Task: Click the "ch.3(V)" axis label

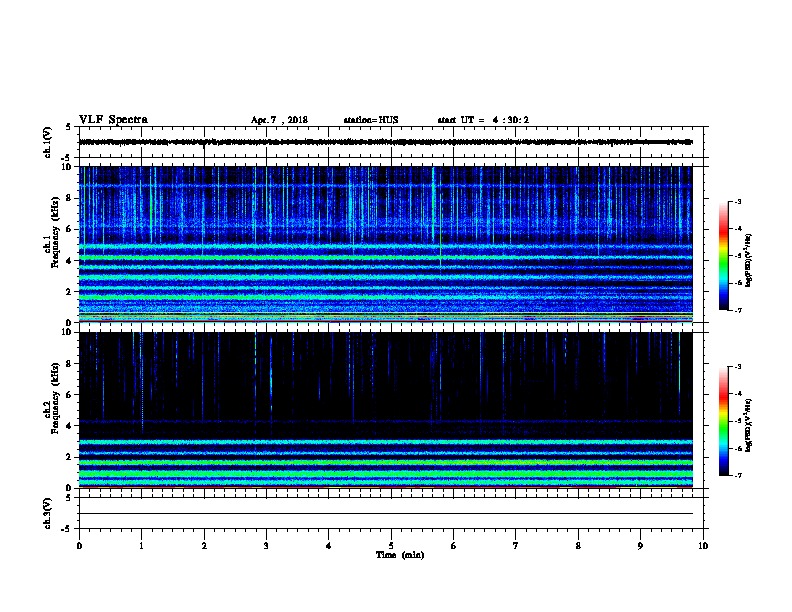Action: [x=48, y=513]
